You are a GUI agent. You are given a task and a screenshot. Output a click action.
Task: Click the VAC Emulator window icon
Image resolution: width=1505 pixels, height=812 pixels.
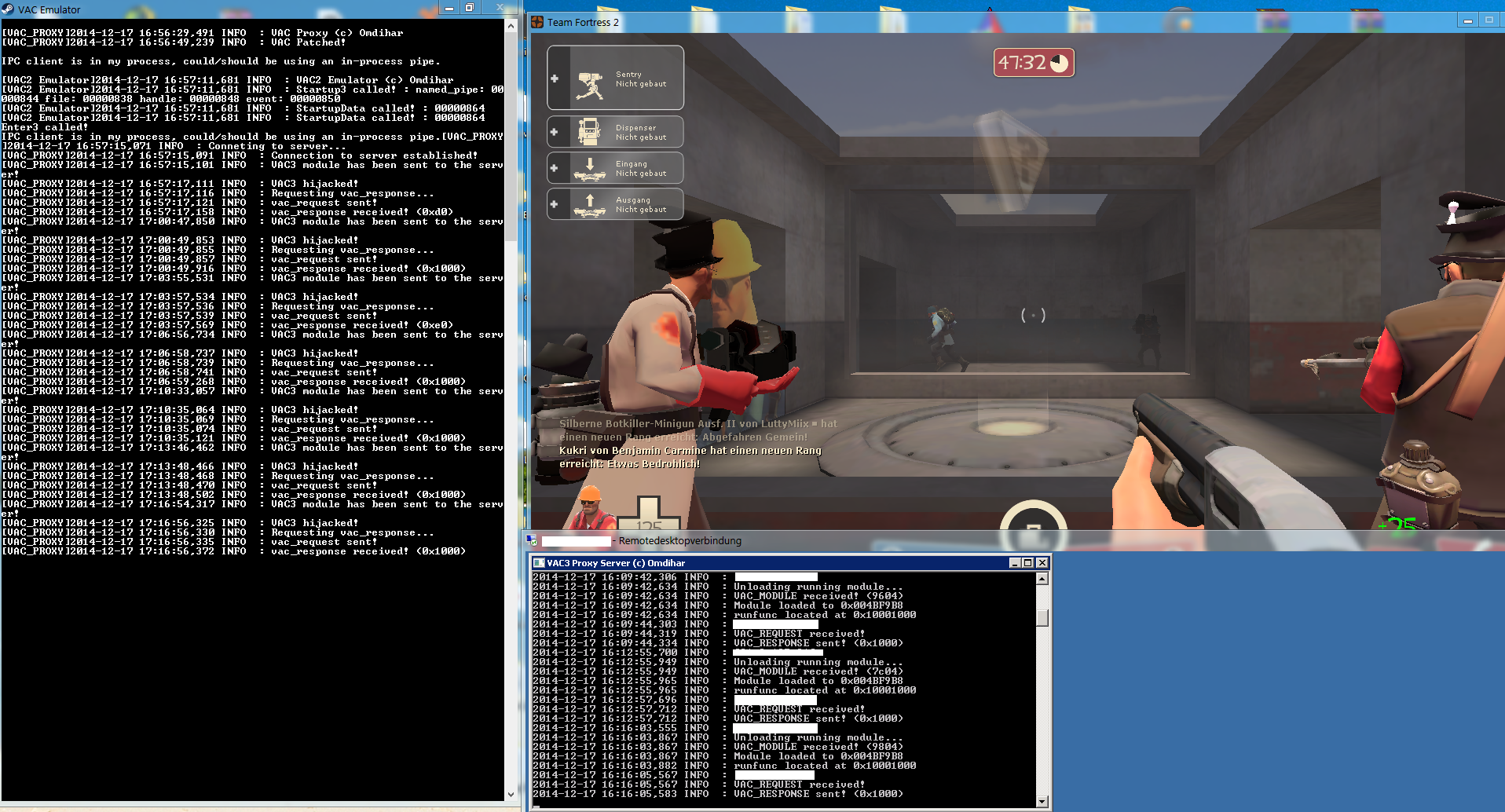[8, 9]
